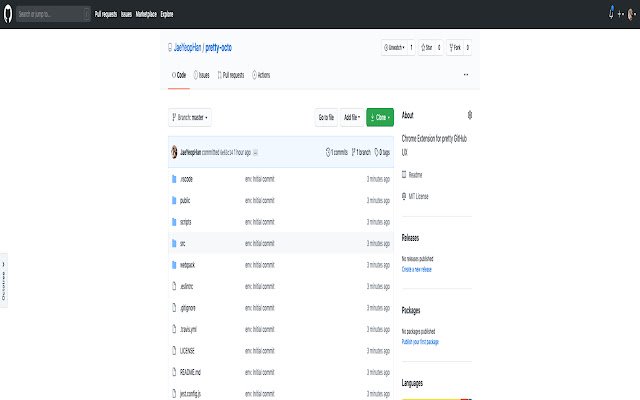Click Publish your first package link
Viewport: 640px width, 400px height.
(x=420, y=342)
